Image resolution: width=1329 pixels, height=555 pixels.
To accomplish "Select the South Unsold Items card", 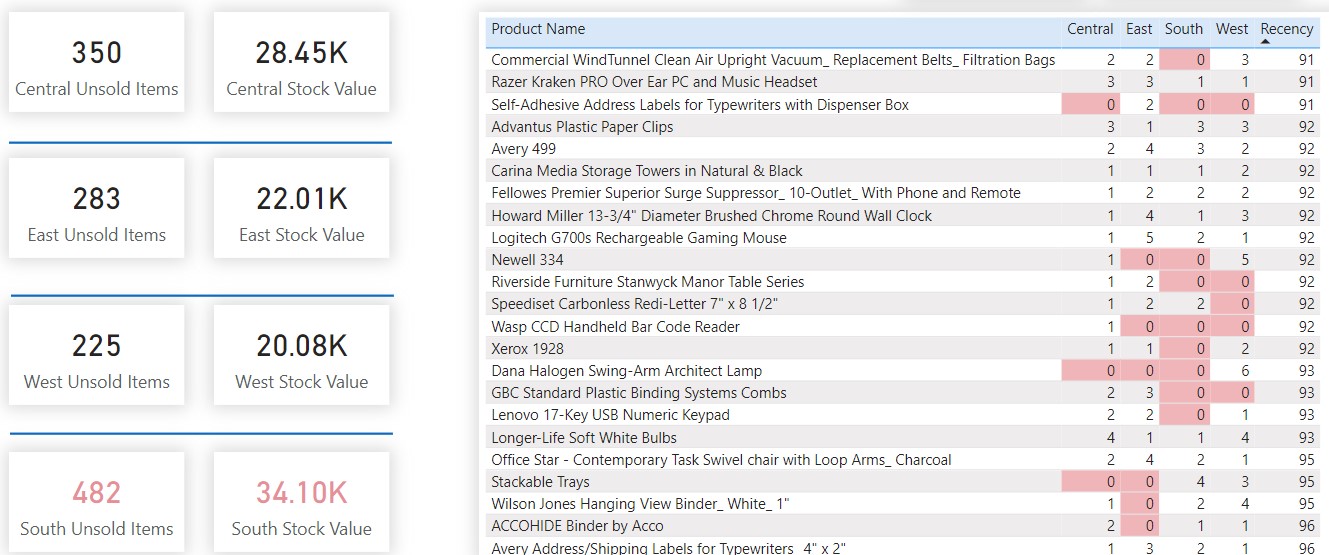I will tap(97, 502).
